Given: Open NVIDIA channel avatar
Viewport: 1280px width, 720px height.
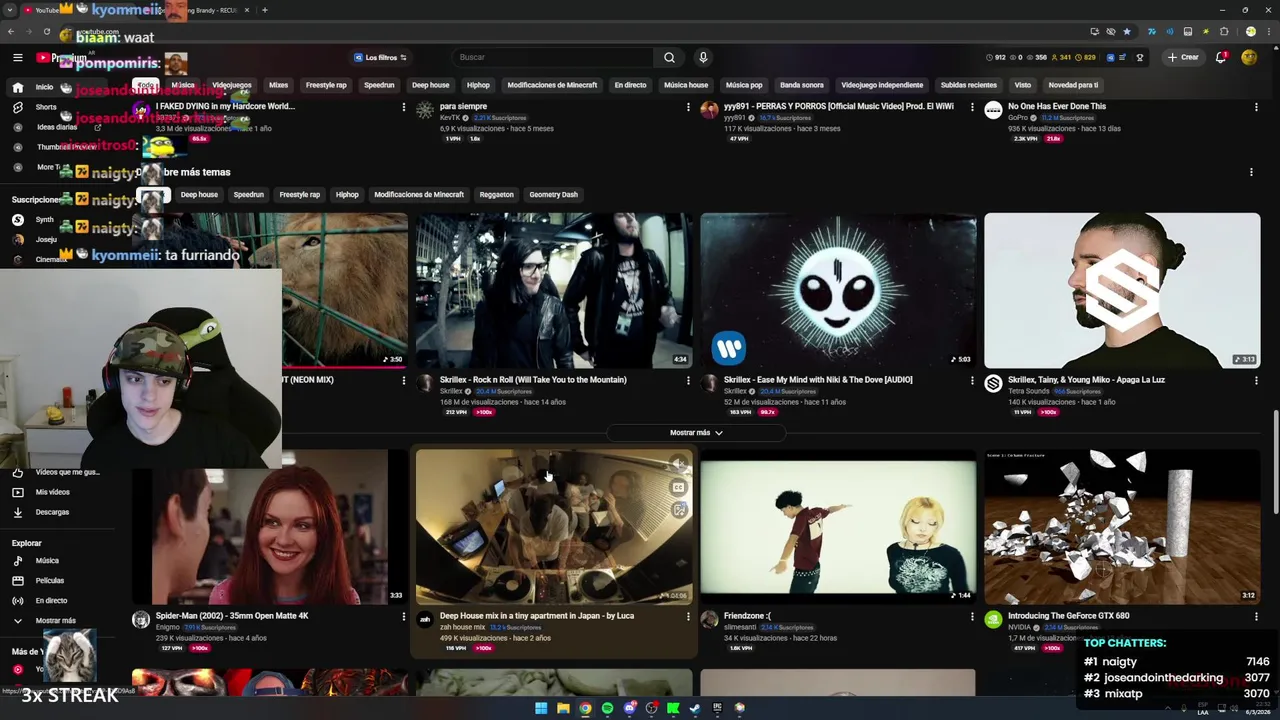Looking at the screenshot, I should coord(993,620).
